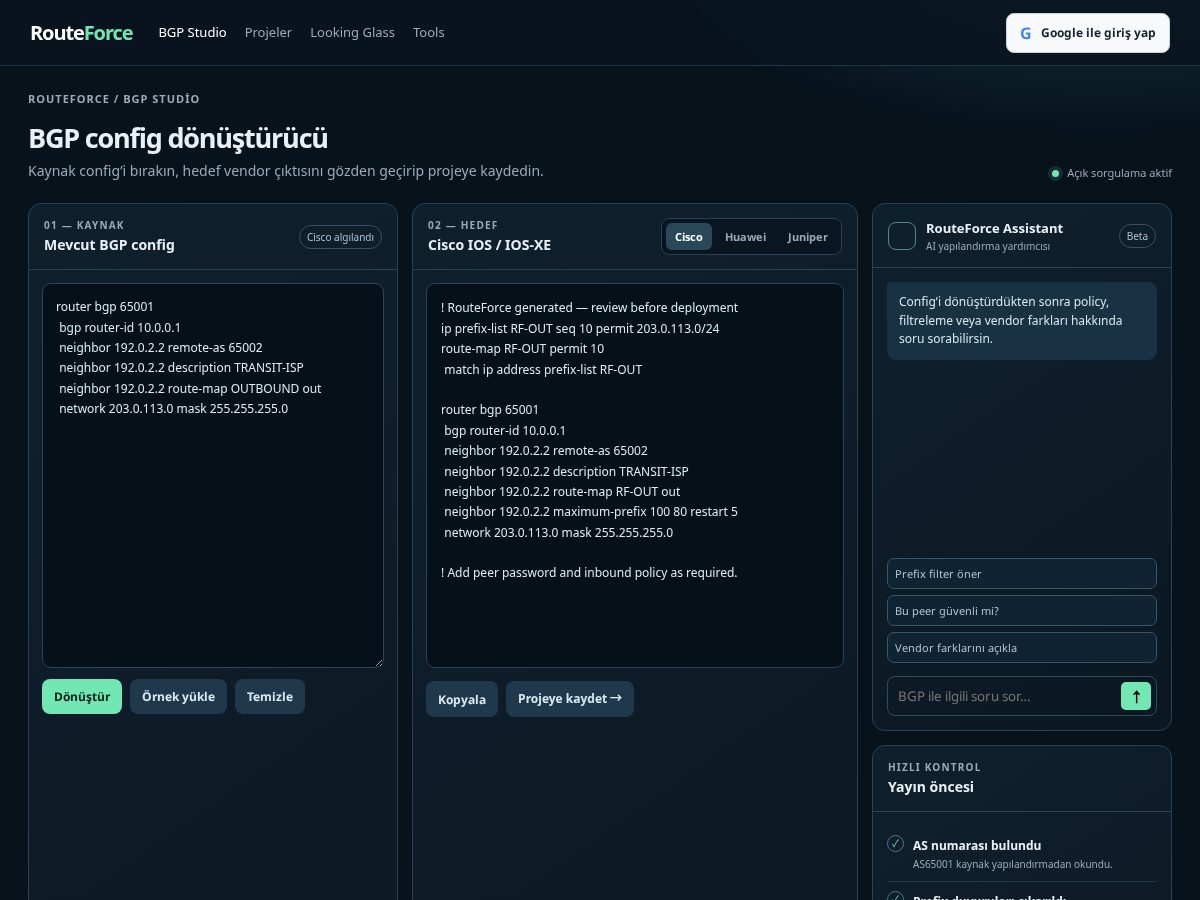Click the RouteForce Assistant avatar icon
Viewport: 1200px width, 900px height.
tap(902, 236)
